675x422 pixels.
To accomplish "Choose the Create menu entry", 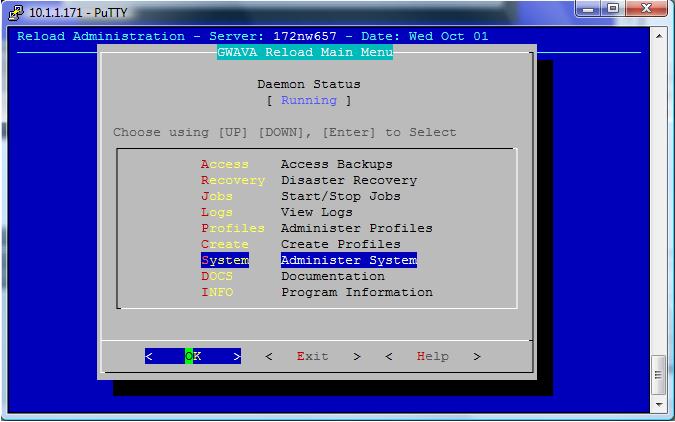I will pos(225,244).
